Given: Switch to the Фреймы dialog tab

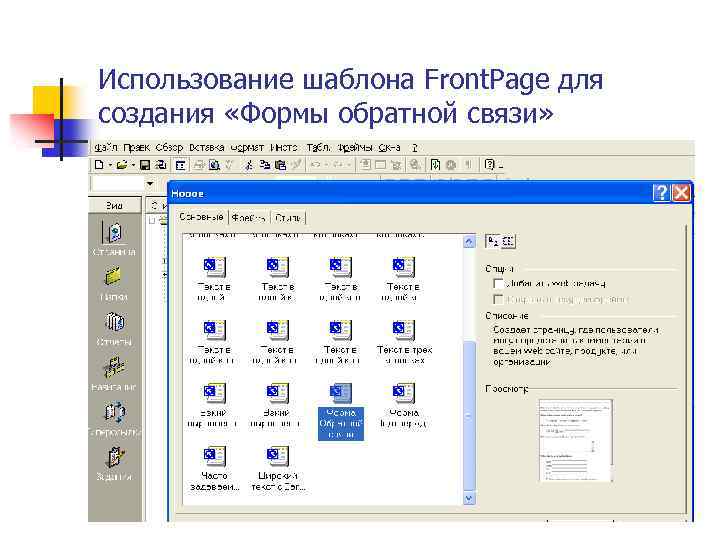Looking at the screenshot, I should (x=248, y=218).
